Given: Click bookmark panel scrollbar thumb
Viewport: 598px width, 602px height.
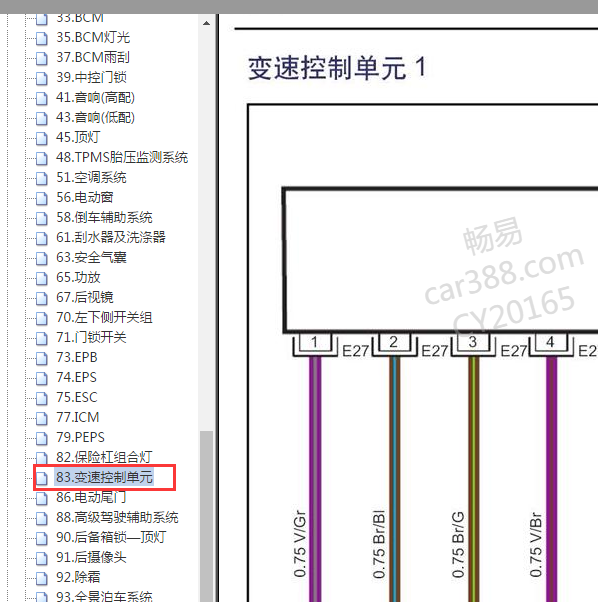Looking at the screenshot, I should click(x=206, y=516).
